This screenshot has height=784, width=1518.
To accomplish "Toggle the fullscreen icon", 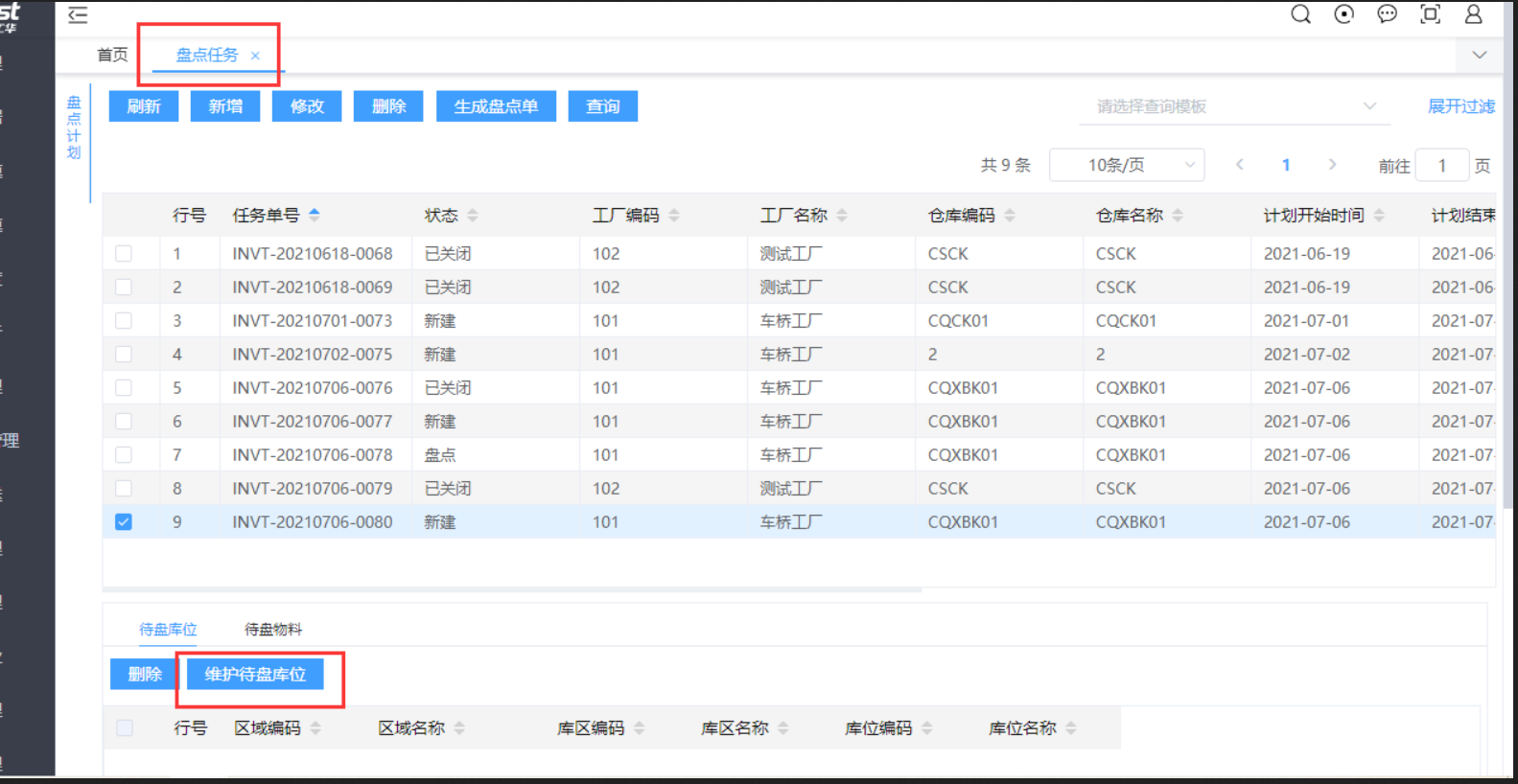I will [1430, 14].
